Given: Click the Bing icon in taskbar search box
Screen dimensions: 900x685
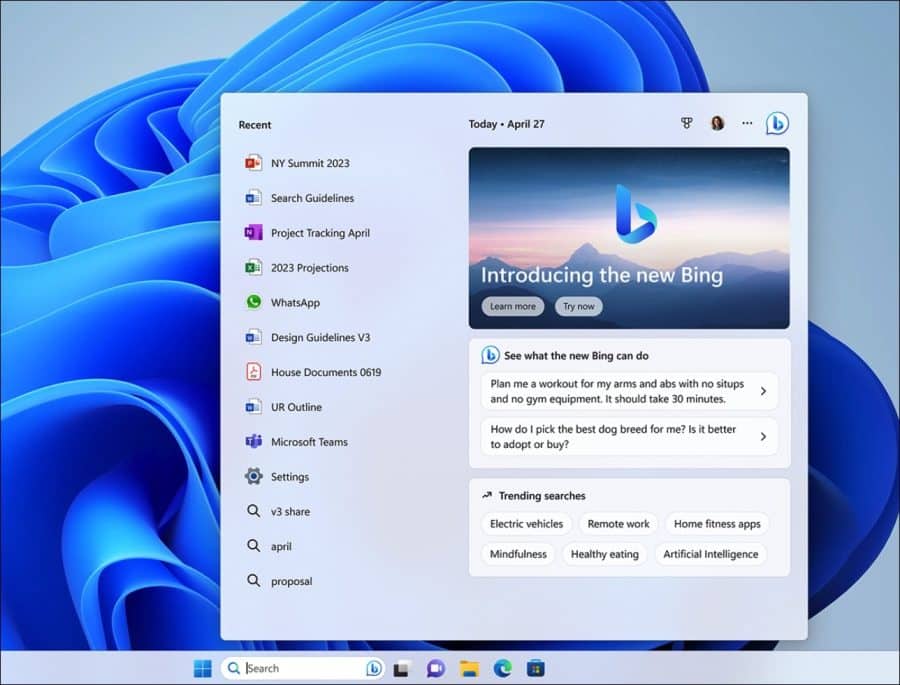Looking at the screenshot, I should coord(374,668).
